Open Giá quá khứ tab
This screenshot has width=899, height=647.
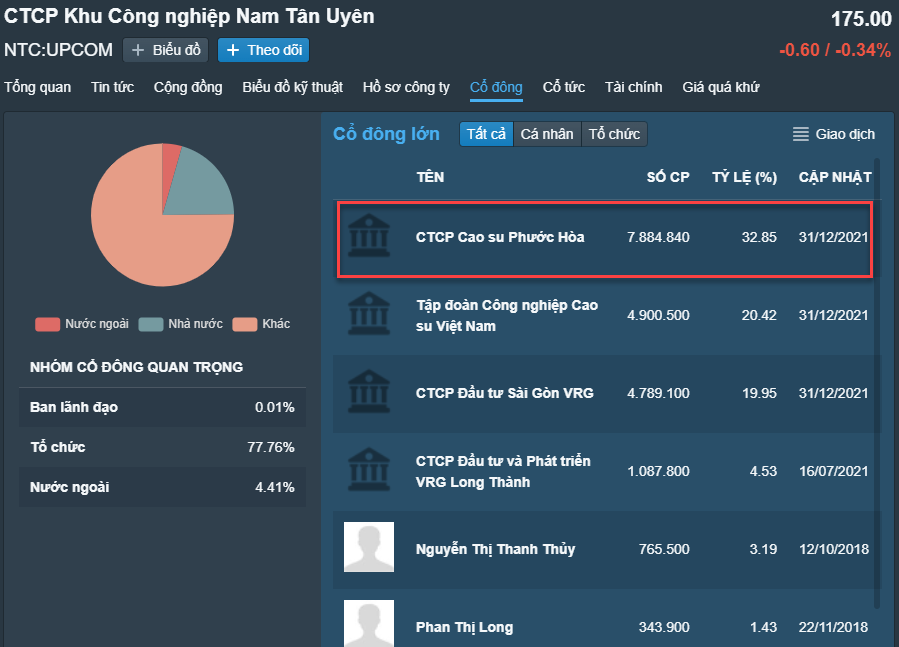coord(721,87)
